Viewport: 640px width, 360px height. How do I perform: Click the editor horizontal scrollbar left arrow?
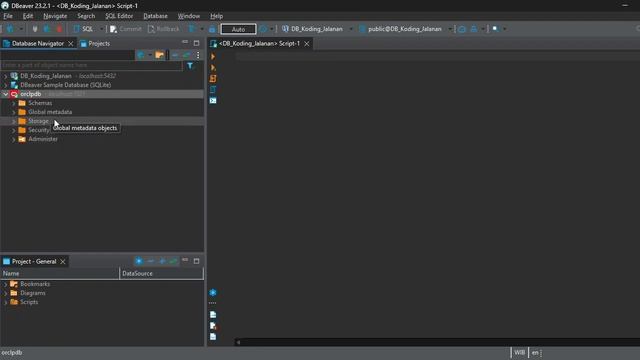[x=238, y=342]
